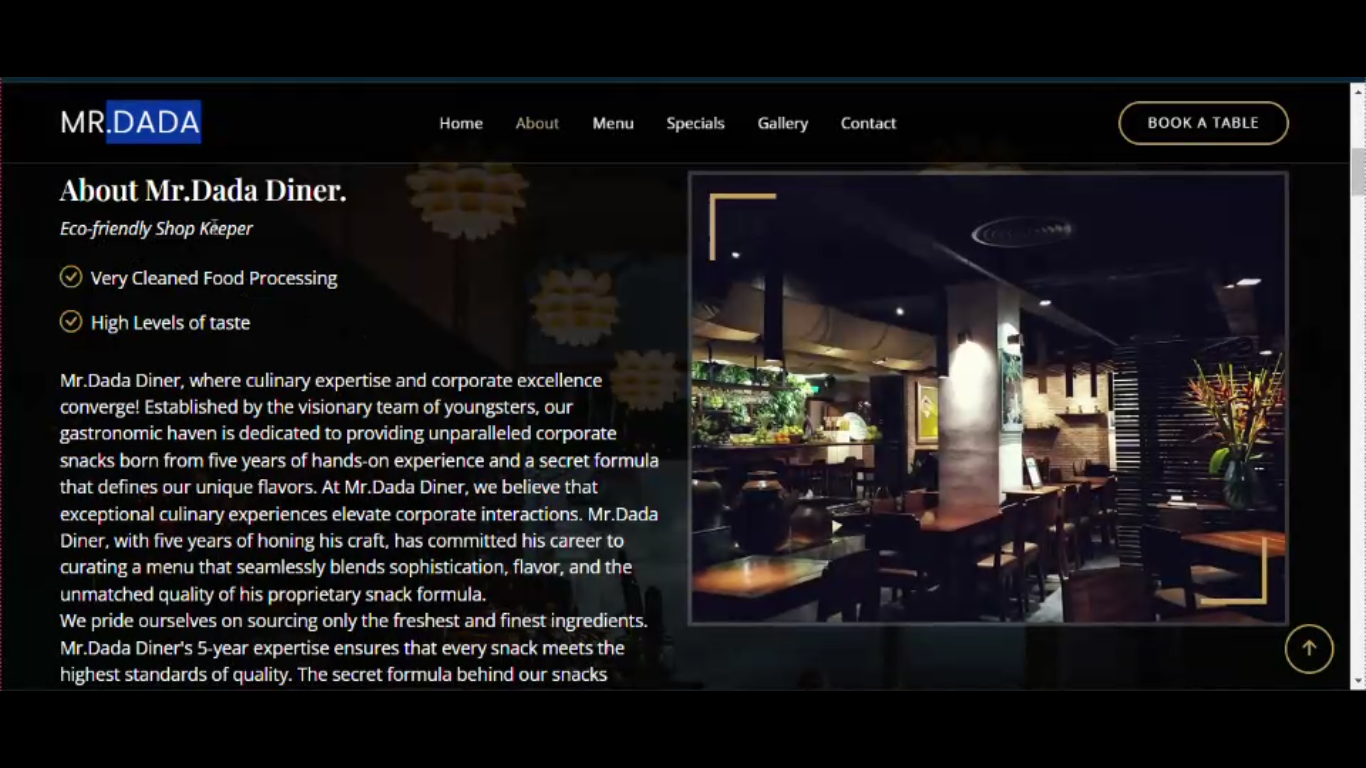Navigate to the Contact section

pos(868,123)
